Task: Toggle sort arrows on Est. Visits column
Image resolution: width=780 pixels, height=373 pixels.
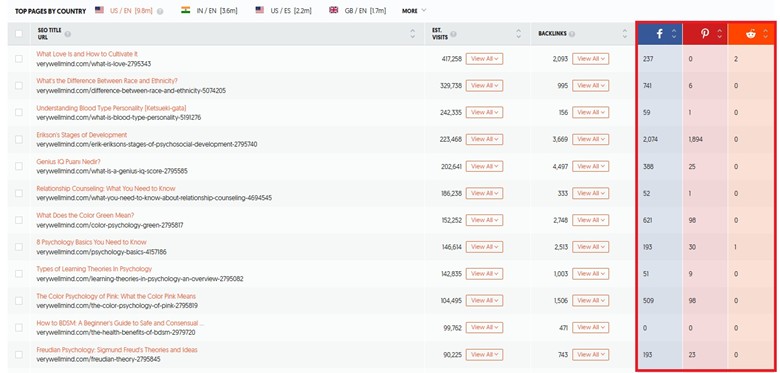Action: [519, 34]
